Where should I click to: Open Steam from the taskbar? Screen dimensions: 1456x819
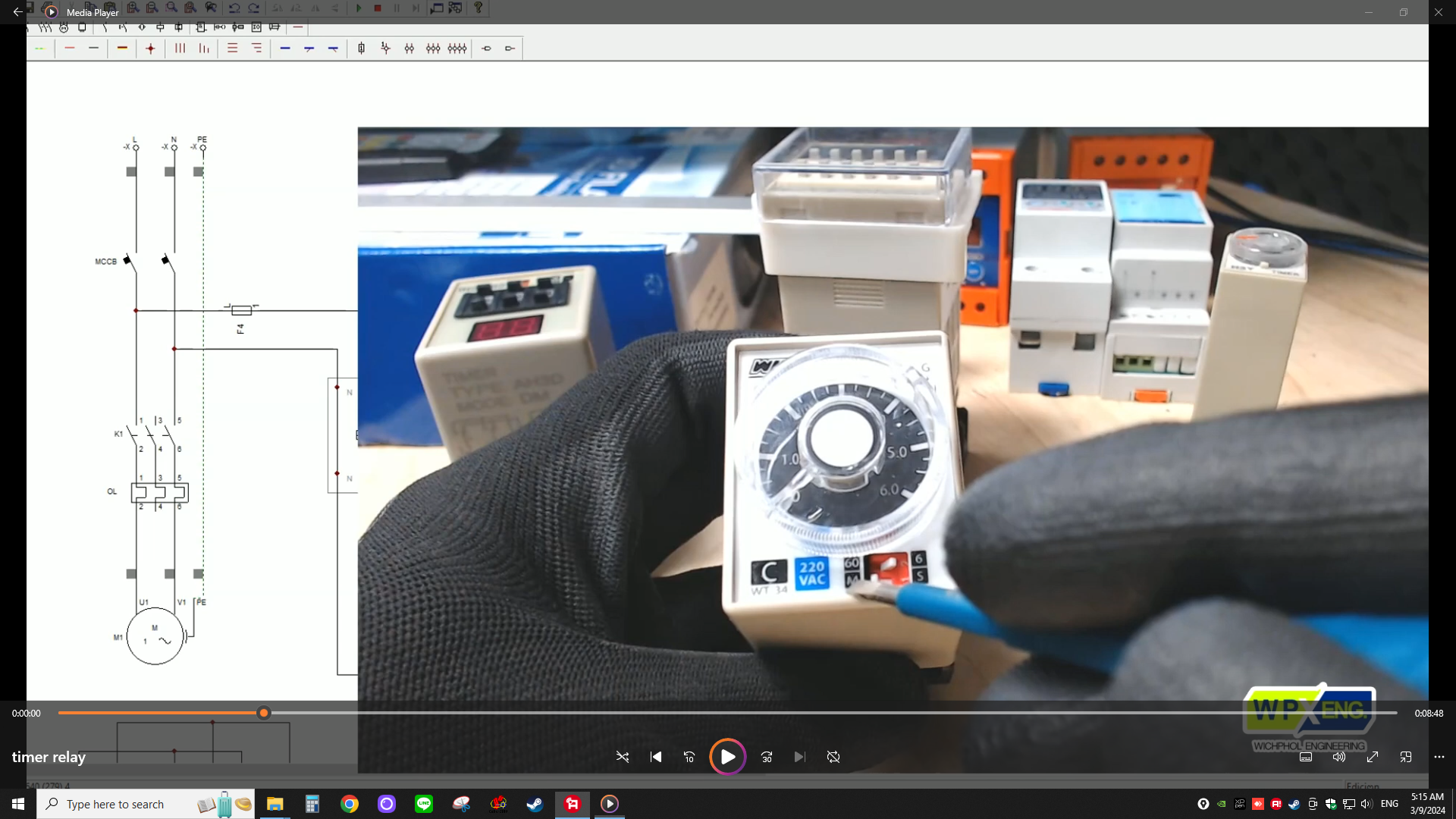pos(535,804)
